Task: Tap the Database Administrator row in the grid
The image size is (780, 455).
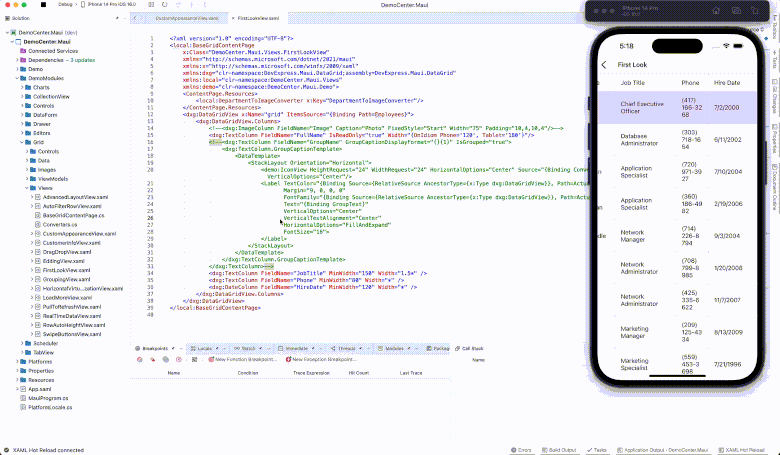Action: 677,140
